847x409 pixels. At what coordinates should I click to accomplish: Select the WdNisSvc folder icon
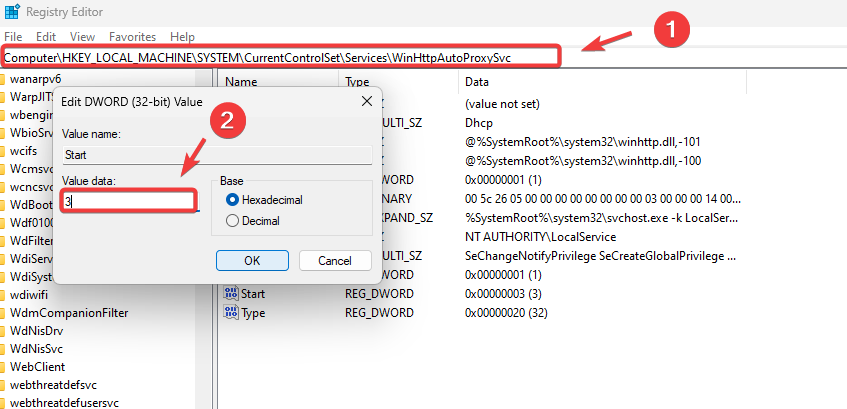pos(2,348)
